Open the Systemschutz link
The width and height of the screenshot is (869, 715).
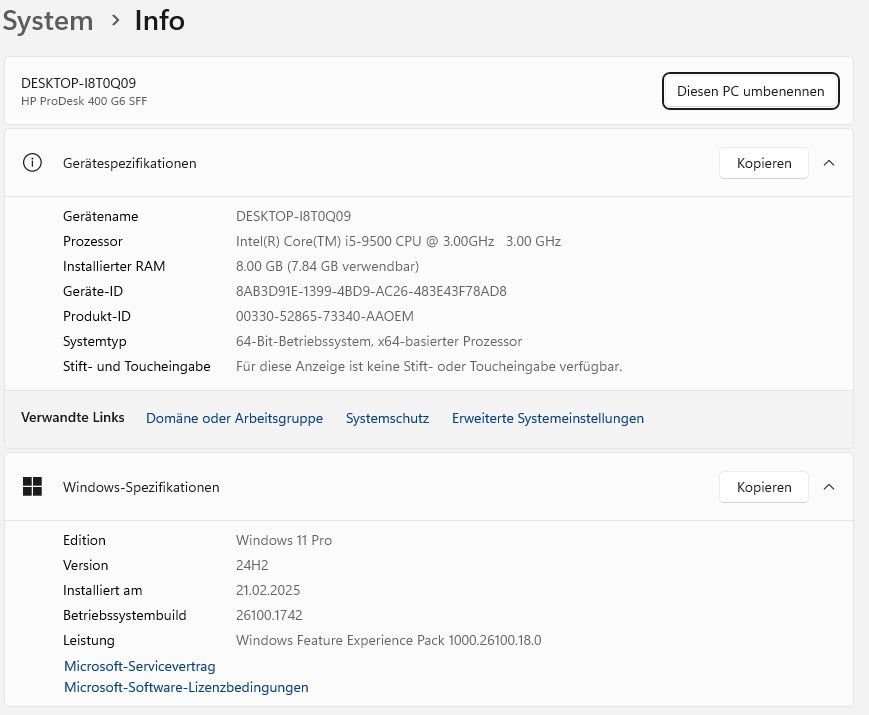click(387, 418)
